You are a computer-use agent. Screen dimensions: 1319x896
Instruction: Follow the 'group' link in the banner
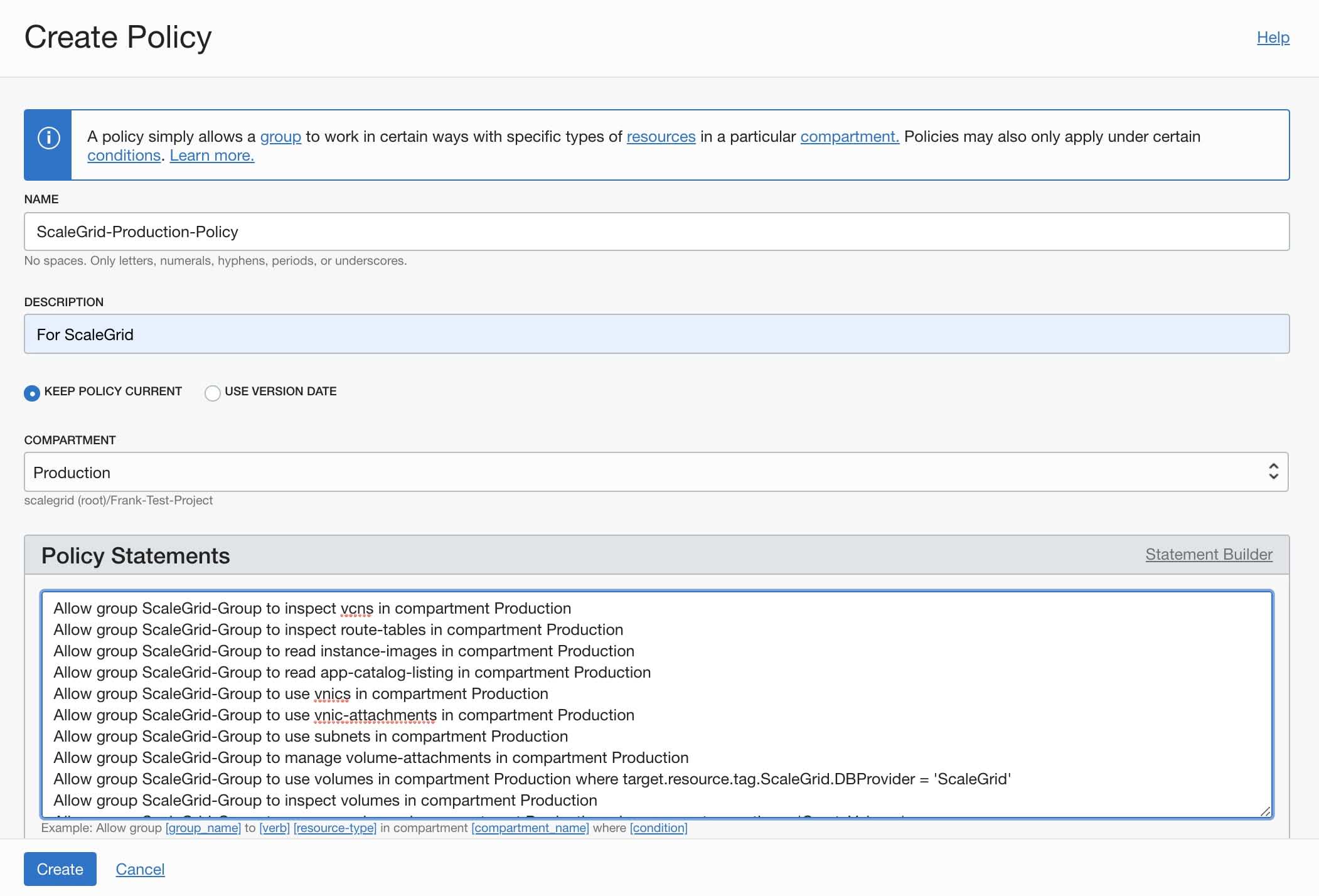pos(280,137)
